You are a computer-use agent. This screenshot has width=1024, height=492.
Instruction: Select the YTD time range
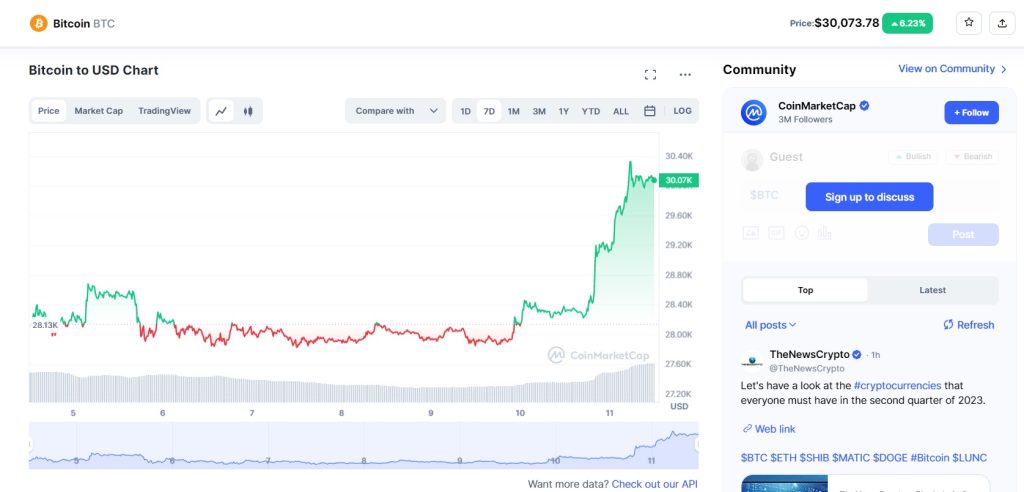tap(591, 111)
